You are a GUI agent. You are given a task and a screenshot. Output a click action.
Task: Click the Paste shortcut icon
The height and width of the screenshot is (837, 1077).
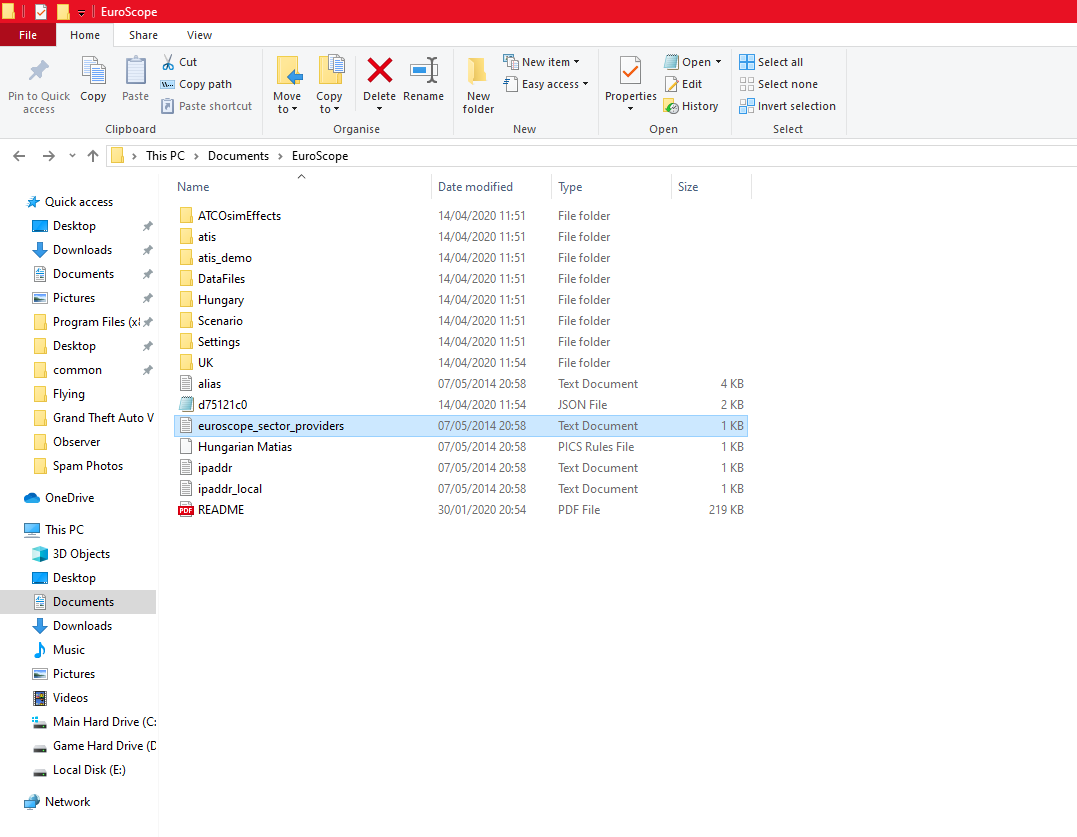(x=168, y=105)
